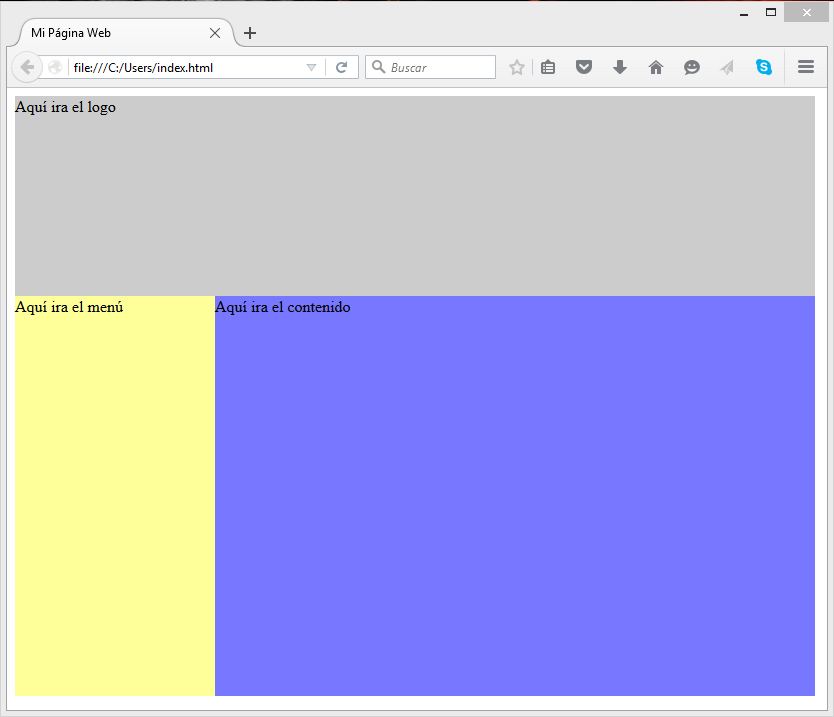Save the page to Pocket
Viewport: 834px width, 717px height.
[x=584, y=67]
